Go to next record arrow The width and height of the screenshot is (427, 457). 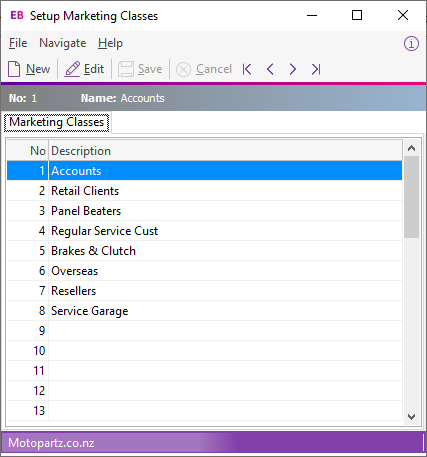click(x=293, y=69)
